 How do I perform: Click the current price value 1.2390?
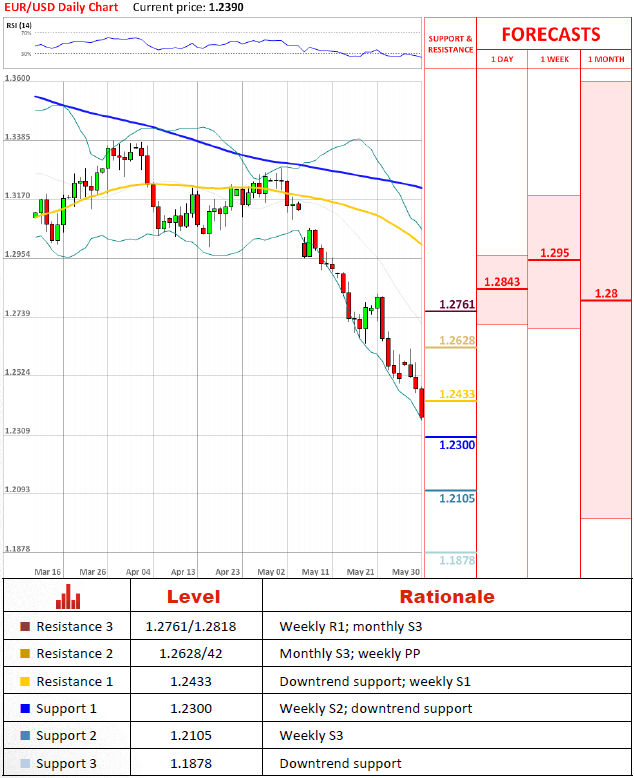coord(226,7)
